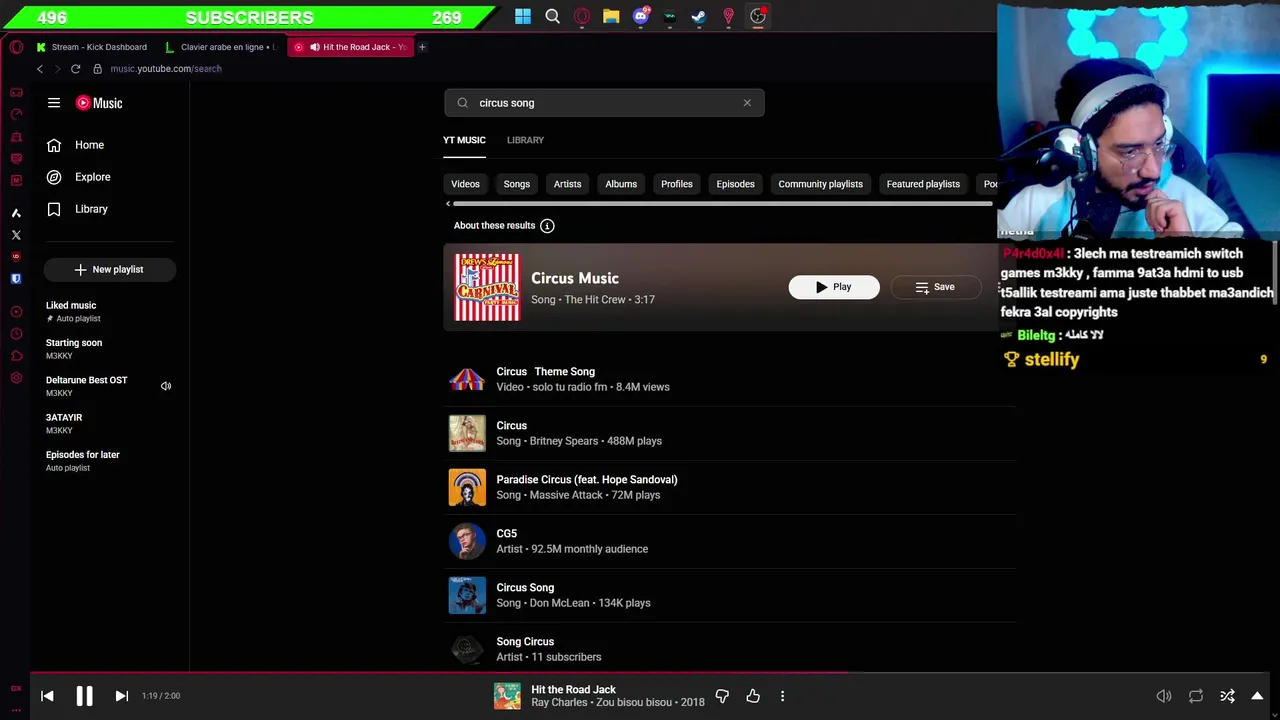This screenshot has height=720, width=1280.
Task: Open Library in the sidebar
Action: coord(91,209)
